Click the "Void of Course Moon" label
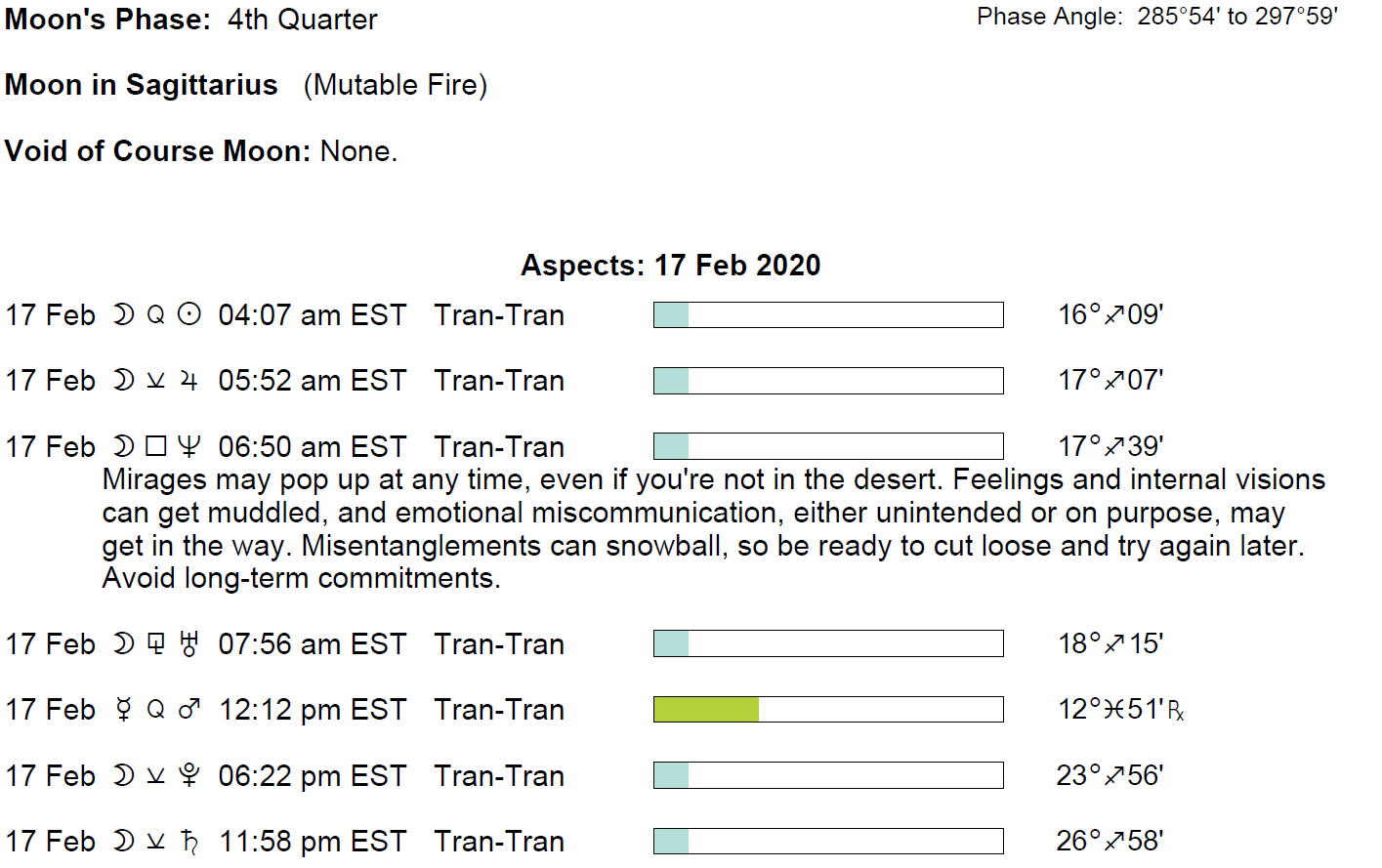Viewport: 1382px width, 868px height. (x=157, y=151)
